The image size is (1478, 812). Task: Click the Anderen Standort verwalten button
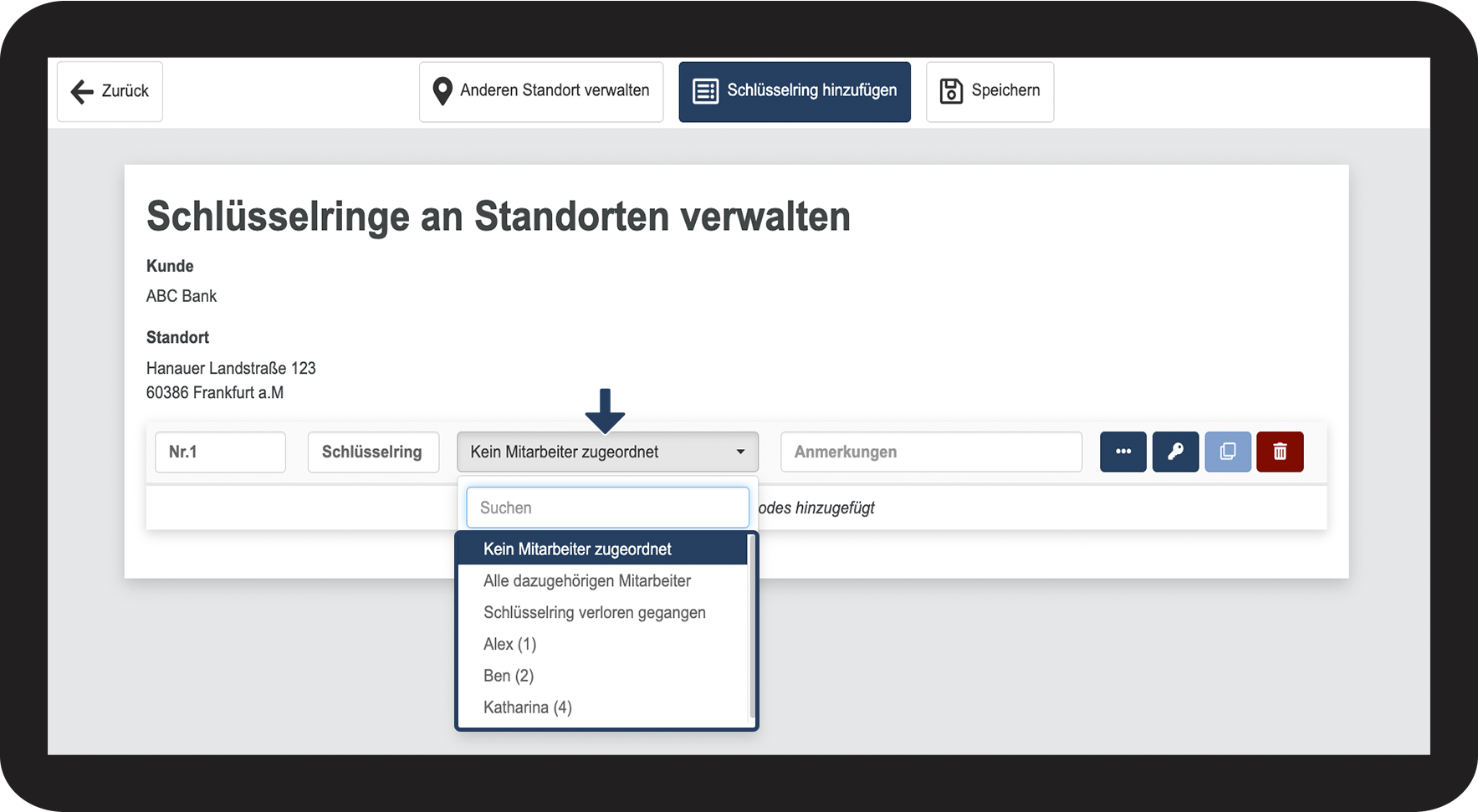[540, 91]
